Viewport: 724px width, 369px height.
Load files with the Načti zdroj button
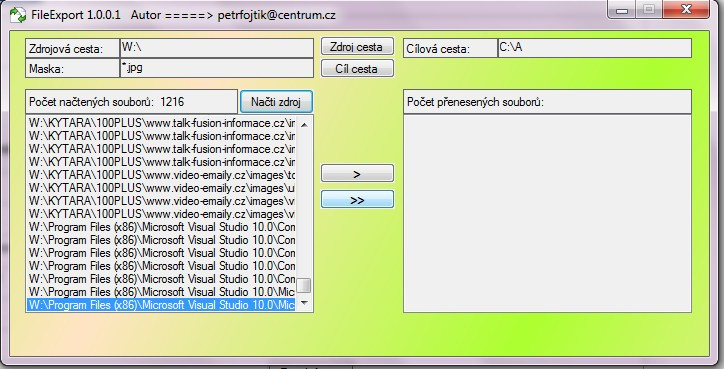click(276, 102)
